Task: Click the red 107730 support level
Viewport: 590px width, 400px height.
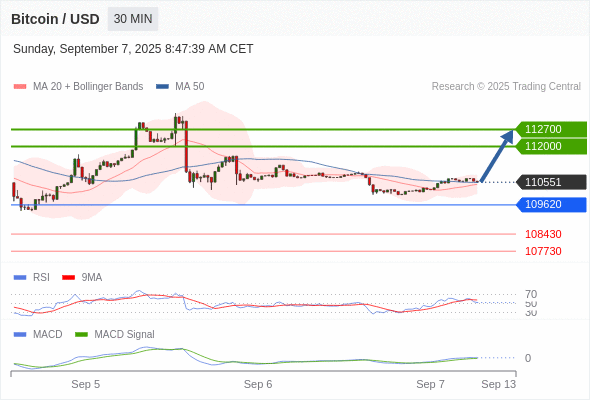Action: (x=543, y=251)
